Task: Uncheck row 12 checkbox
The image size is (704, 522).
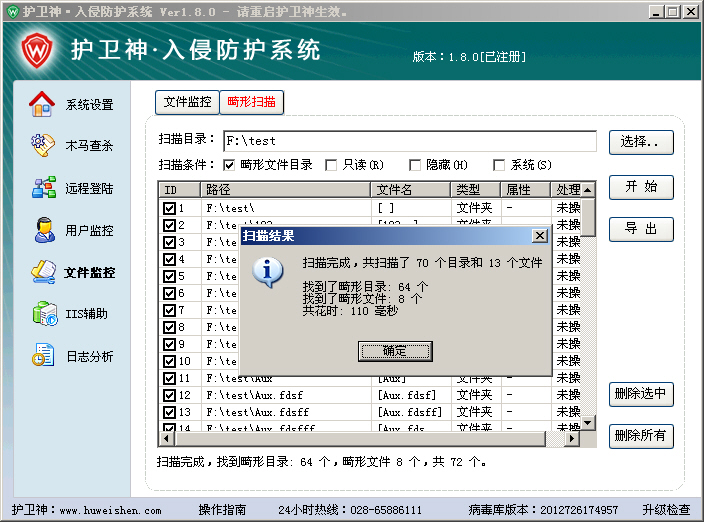Action: click(x=169, y=395)
